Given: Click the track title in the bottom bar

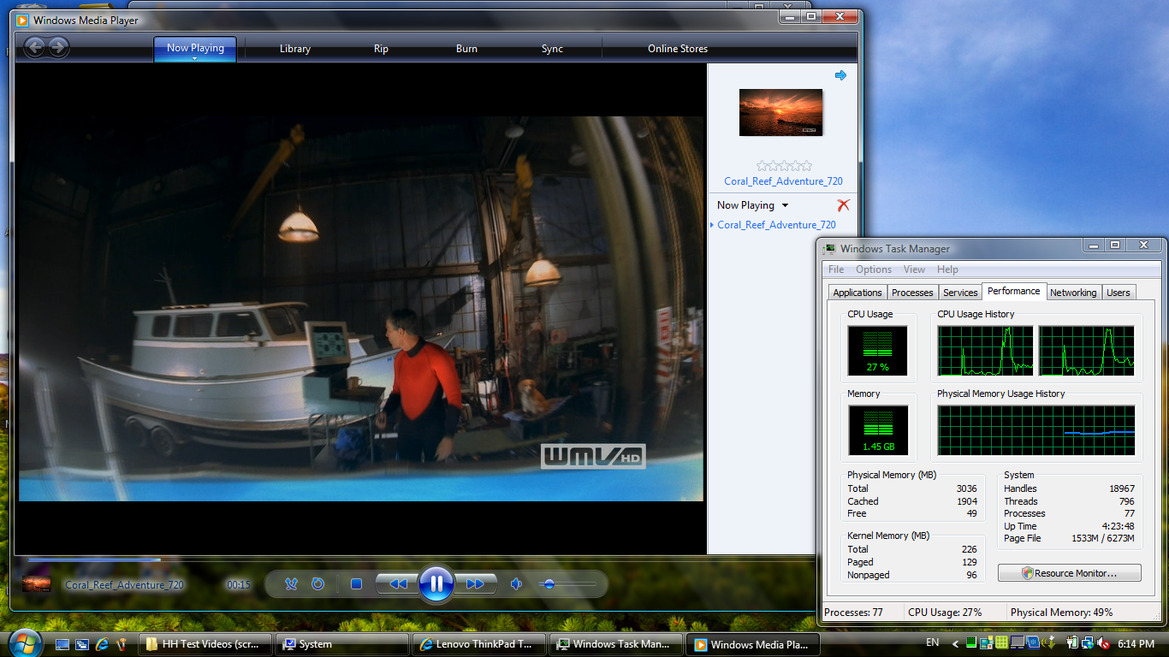Looking at the screenshot, I should [x=124, y=585].
